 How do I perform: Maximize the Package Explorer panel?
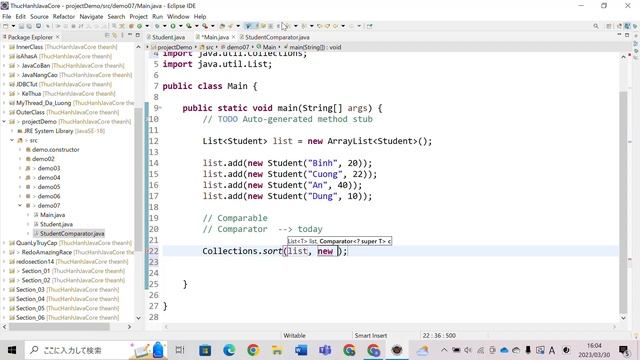[x=138, y=36]
